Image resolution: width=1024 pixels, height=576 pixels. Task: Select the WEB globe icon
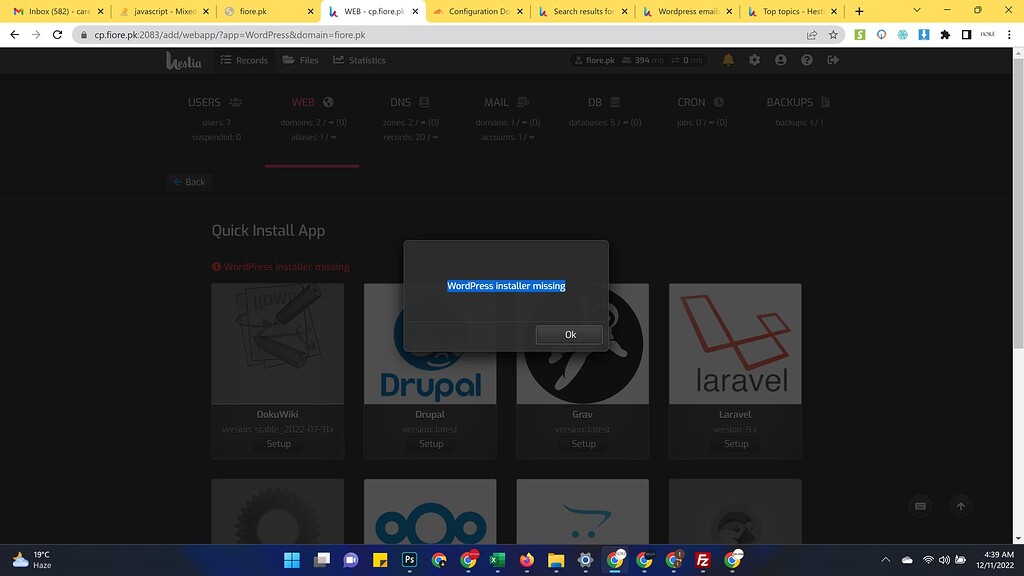[x=330, y=101]
